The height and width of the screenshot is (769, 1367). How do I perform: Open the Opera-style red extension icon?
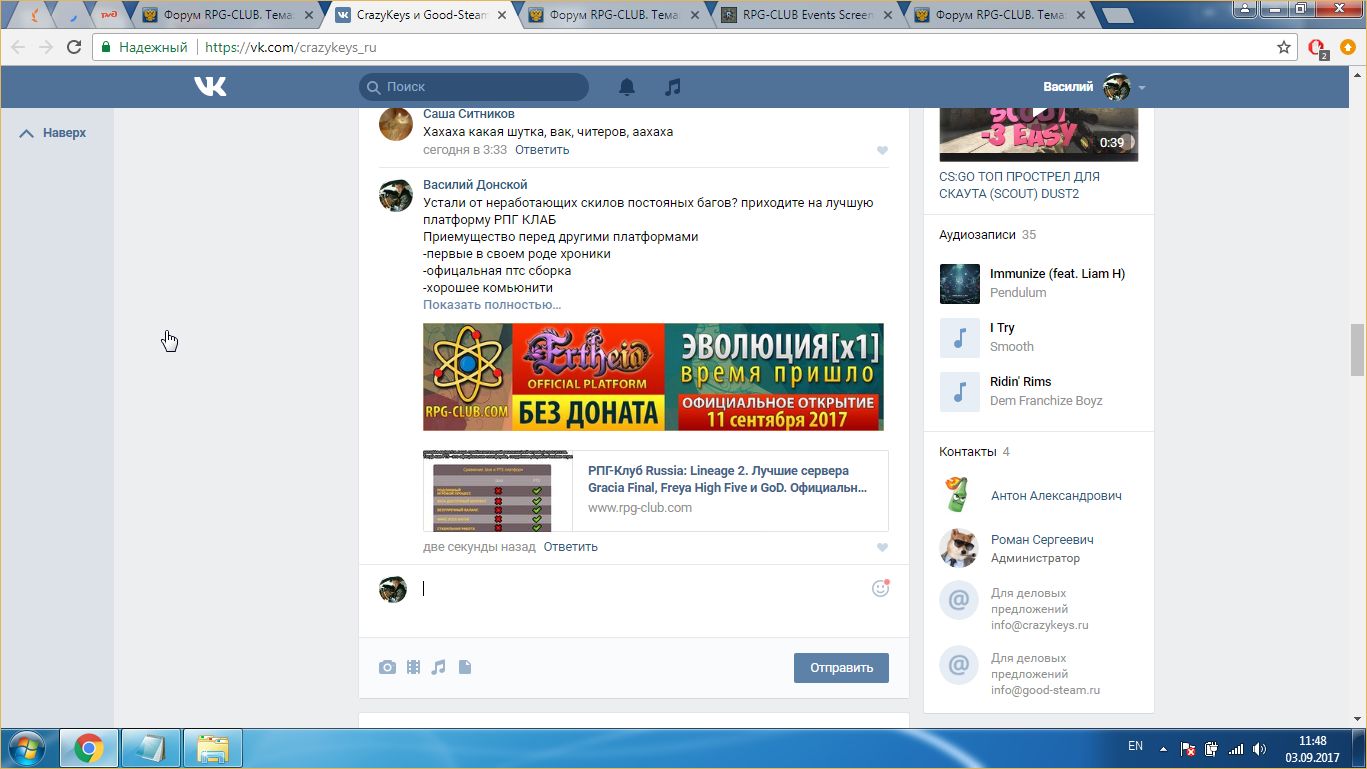click(1317, 48)
